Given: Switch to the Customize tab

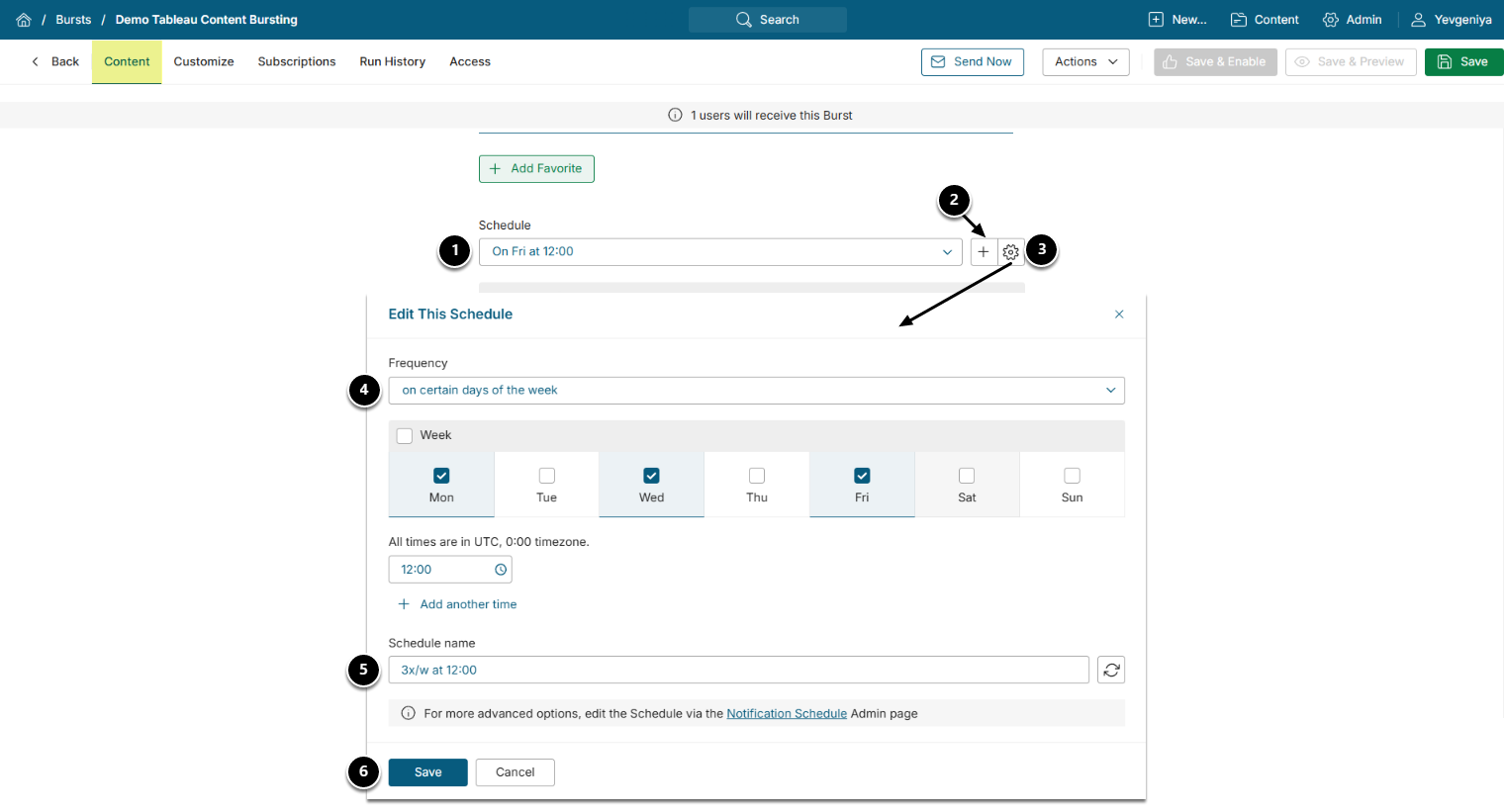Looking at the screenshot, I should tap(204, 61).
